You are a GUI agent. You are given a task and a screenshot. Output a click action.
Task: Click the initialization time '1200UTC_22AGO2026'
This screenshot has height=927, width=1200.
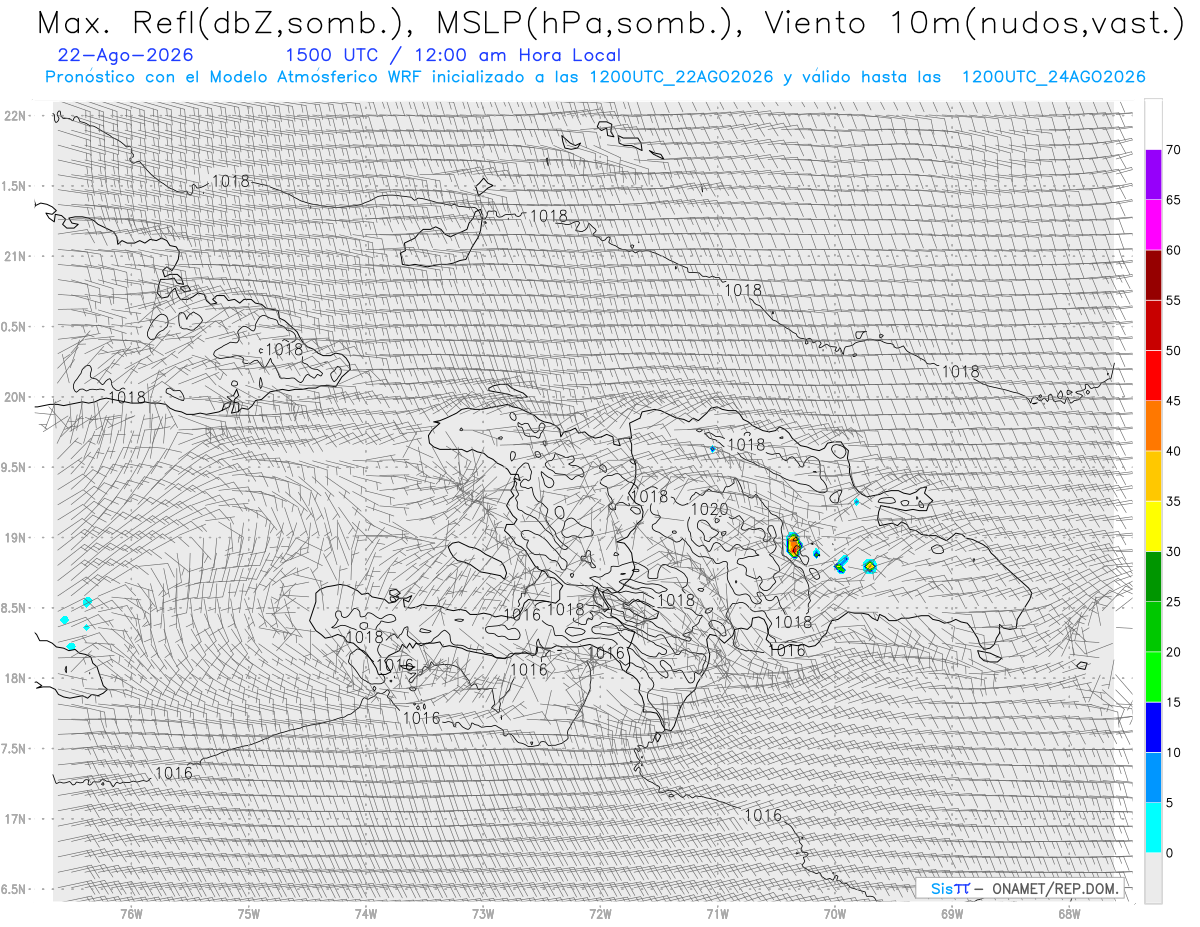(681, 77)
